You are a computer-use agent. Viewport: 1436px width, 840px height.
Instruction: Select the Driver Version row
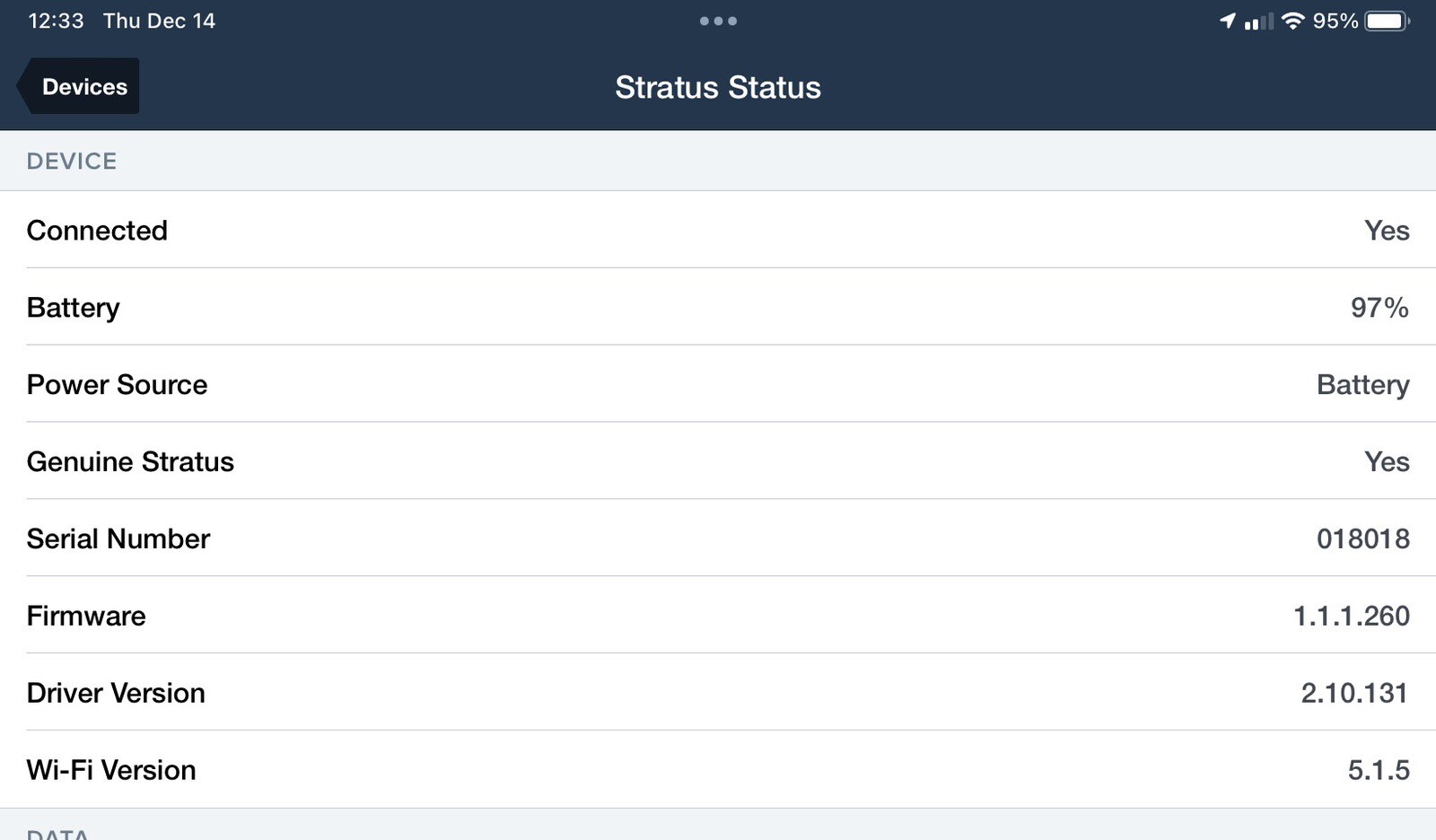pyautogui.click(x=718, y=693)
